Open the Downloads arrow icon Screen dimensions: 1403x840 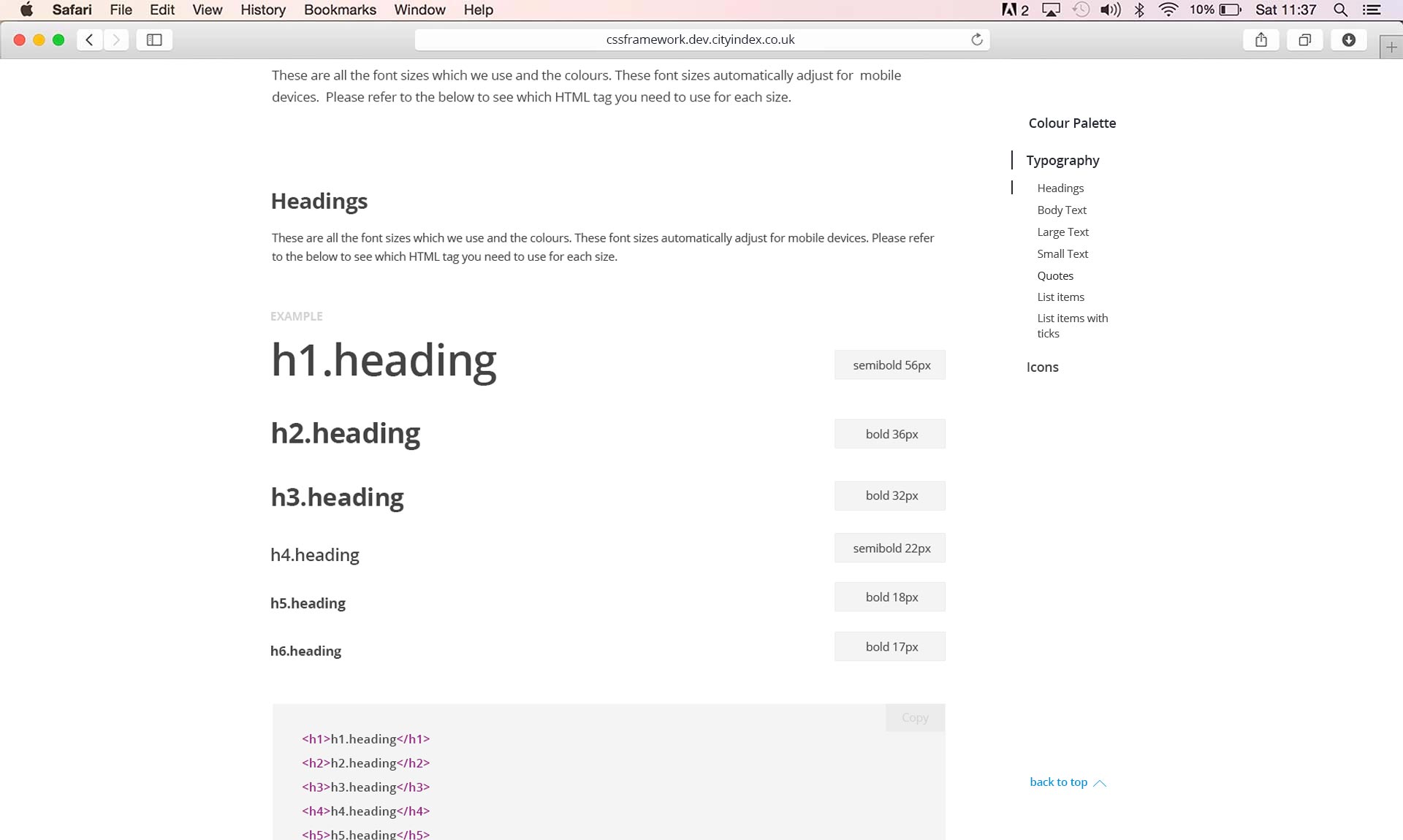click(x=1348, y=39)
